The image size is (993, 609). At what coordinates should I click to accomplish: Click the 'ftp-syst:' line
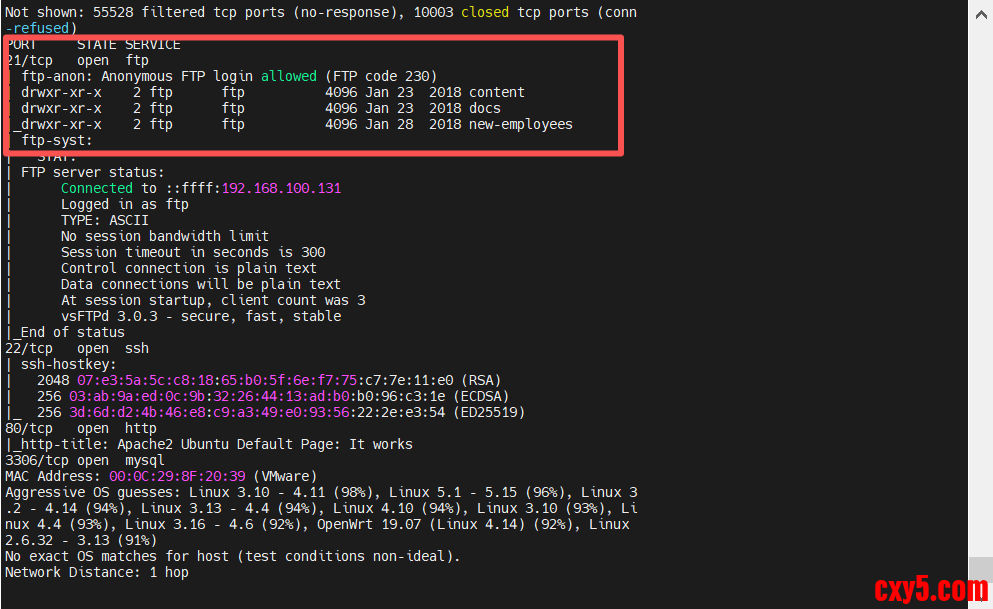(x=56, y=140)
